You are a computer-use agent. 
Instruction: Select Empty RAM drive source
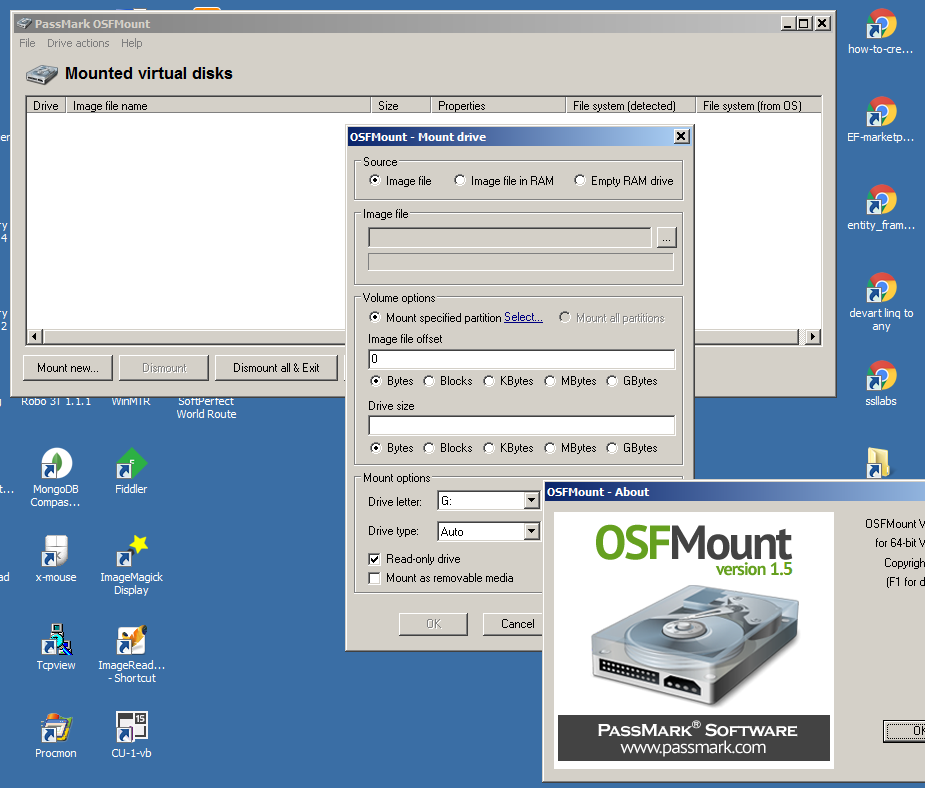[x=579, y=180]
